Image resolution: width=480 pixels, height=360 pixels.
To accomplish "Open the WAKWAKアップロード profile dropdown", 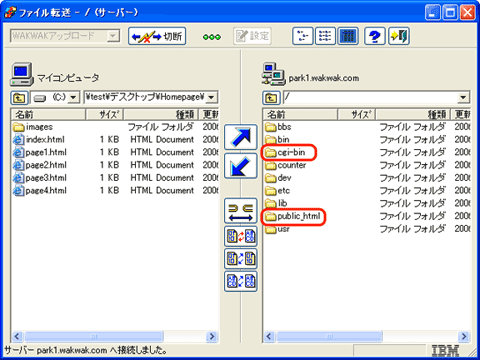I will click(x=113, y=36).
